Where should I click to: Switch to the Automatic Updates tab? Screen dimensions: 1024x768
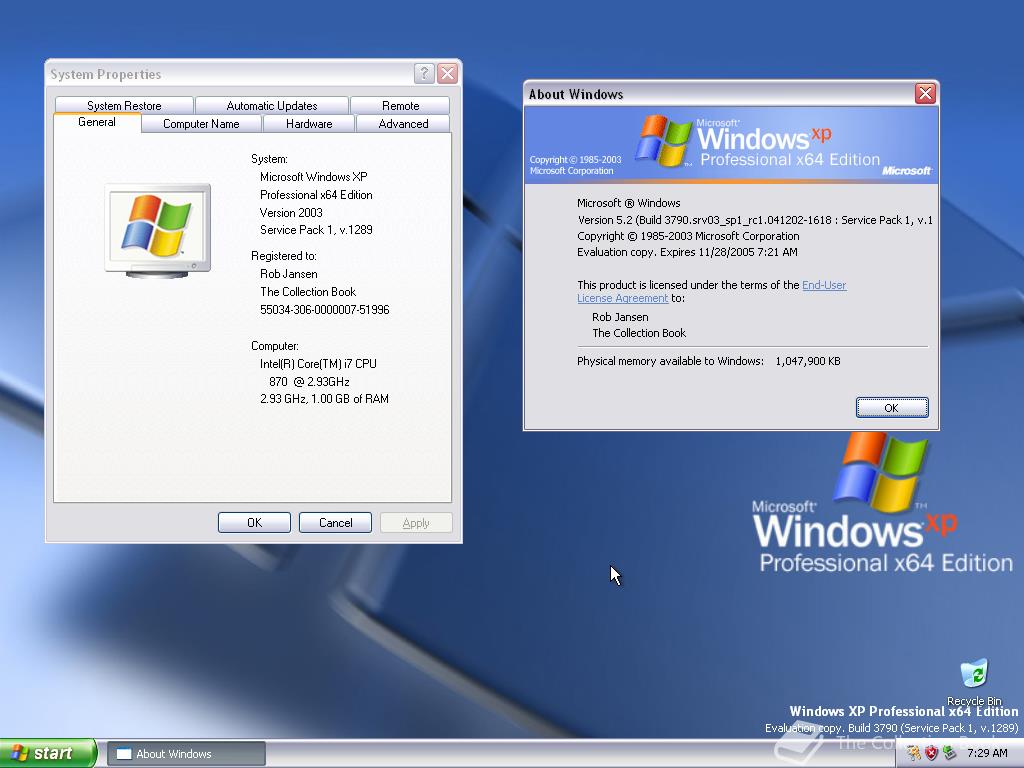point(272,105)
